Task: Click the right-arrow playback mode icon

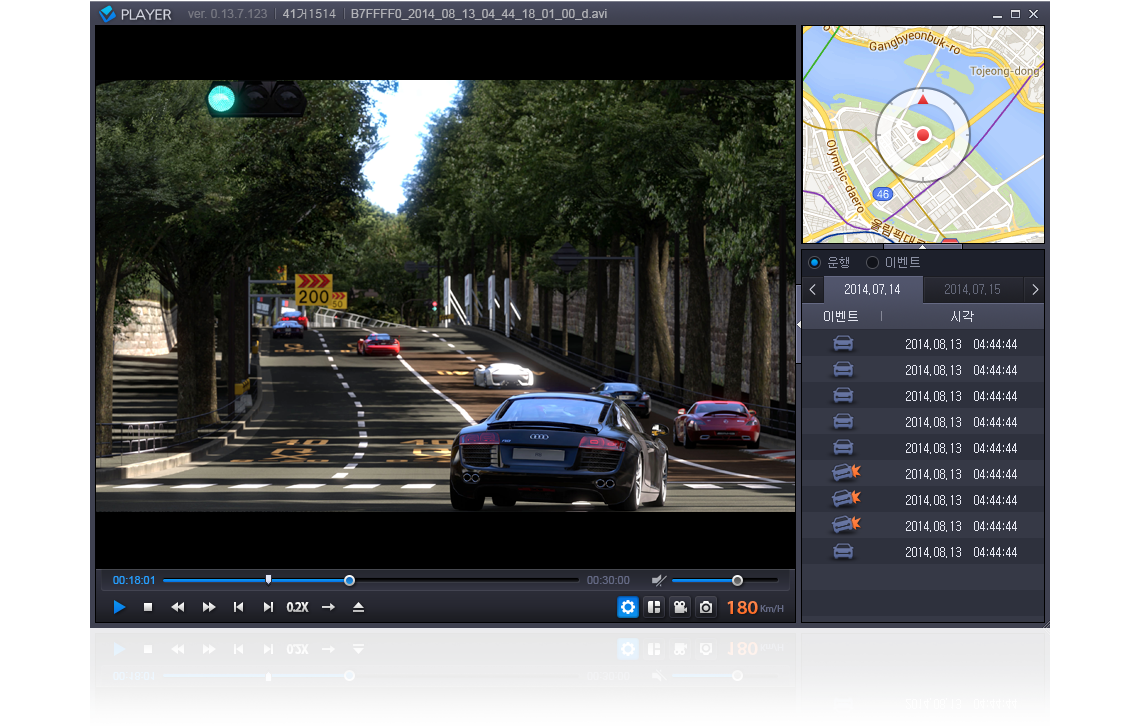Action: pos(329,607)
